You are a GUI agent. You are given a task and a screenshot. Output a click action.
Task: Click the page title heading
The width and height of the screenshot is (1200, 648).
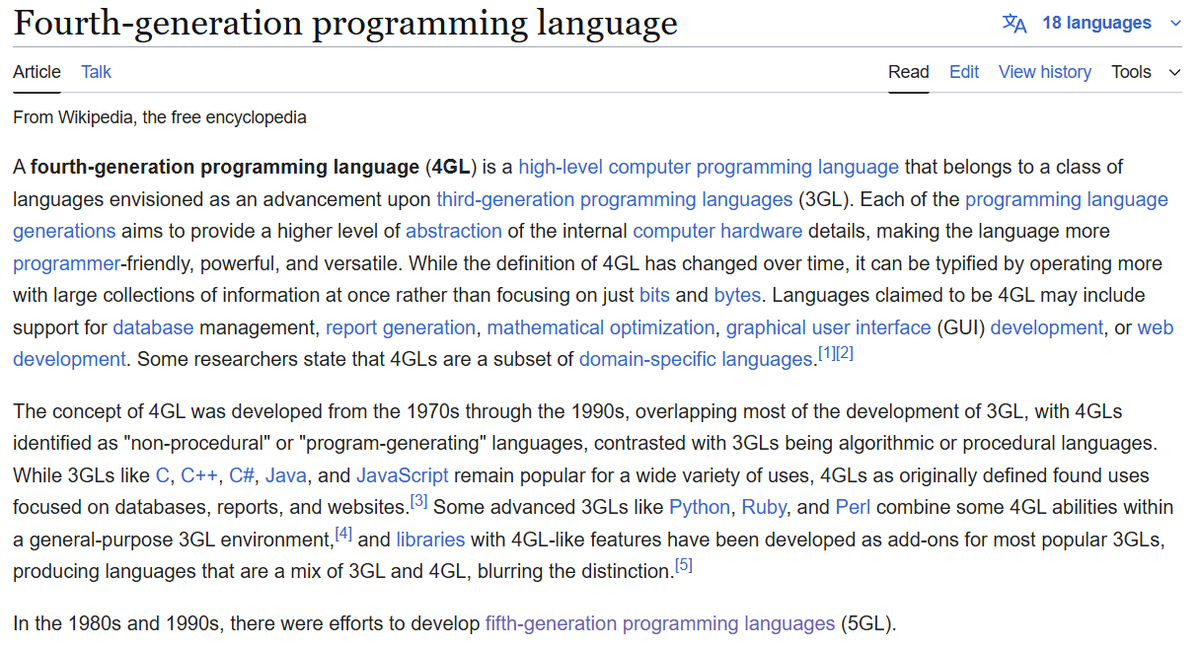point(345,24)
